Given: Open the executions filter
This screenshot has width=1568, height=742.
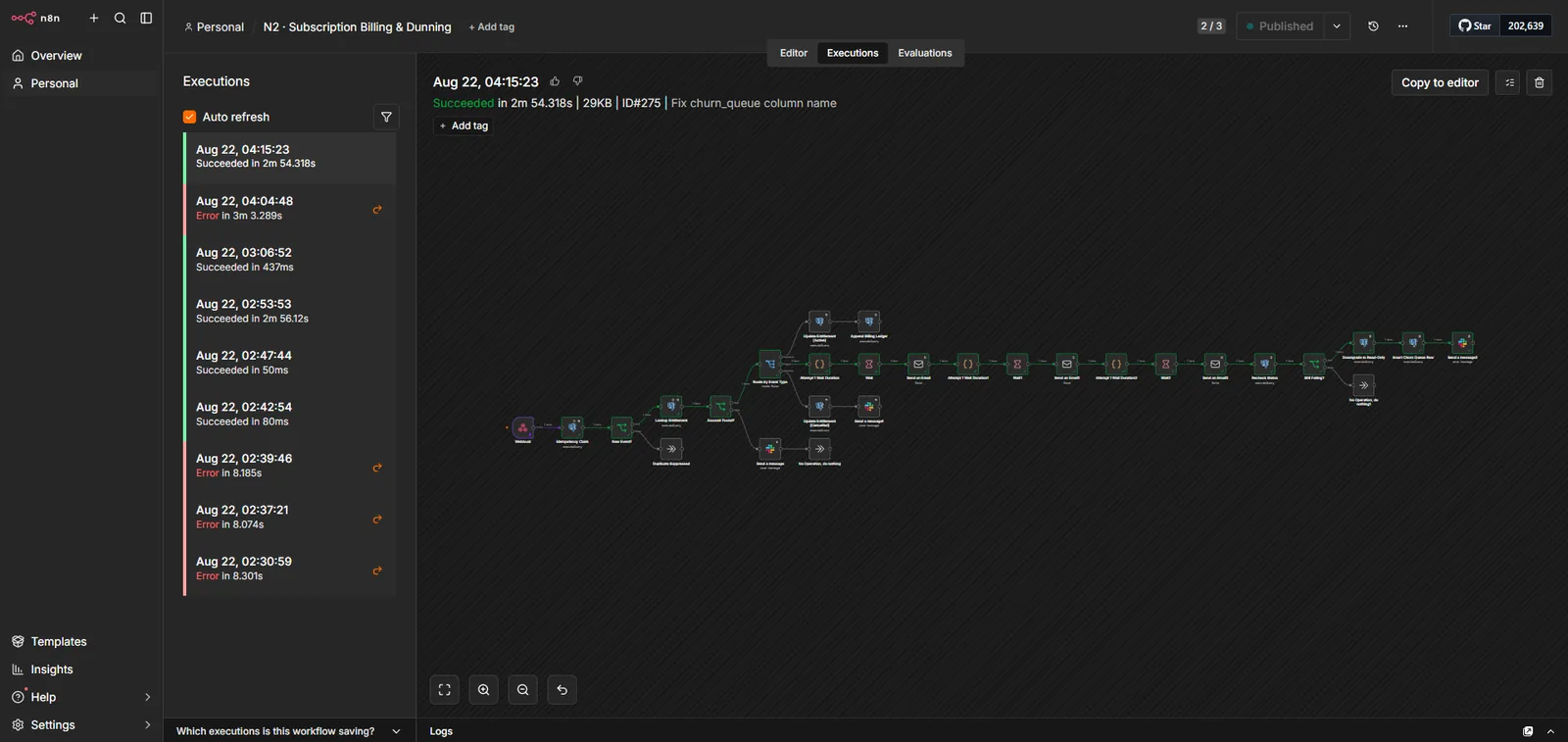Looking at the screenshot, I should click(386, 118).
